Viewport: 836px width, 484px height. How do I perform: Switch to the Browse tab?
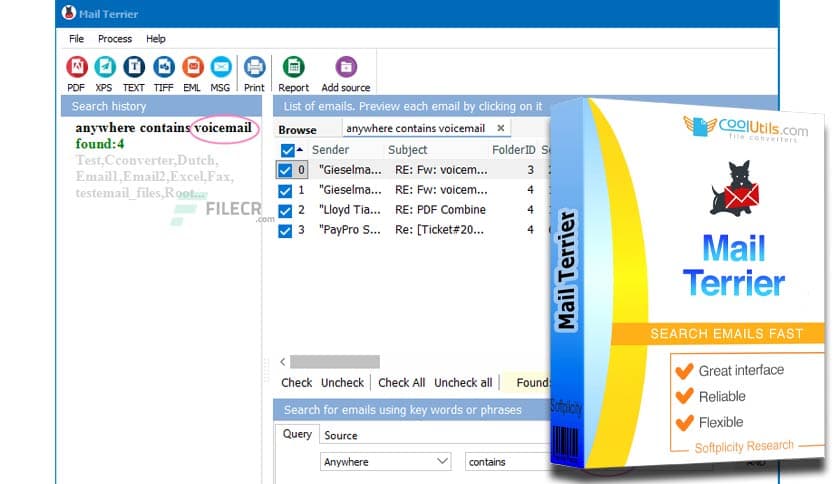(298, 130)
